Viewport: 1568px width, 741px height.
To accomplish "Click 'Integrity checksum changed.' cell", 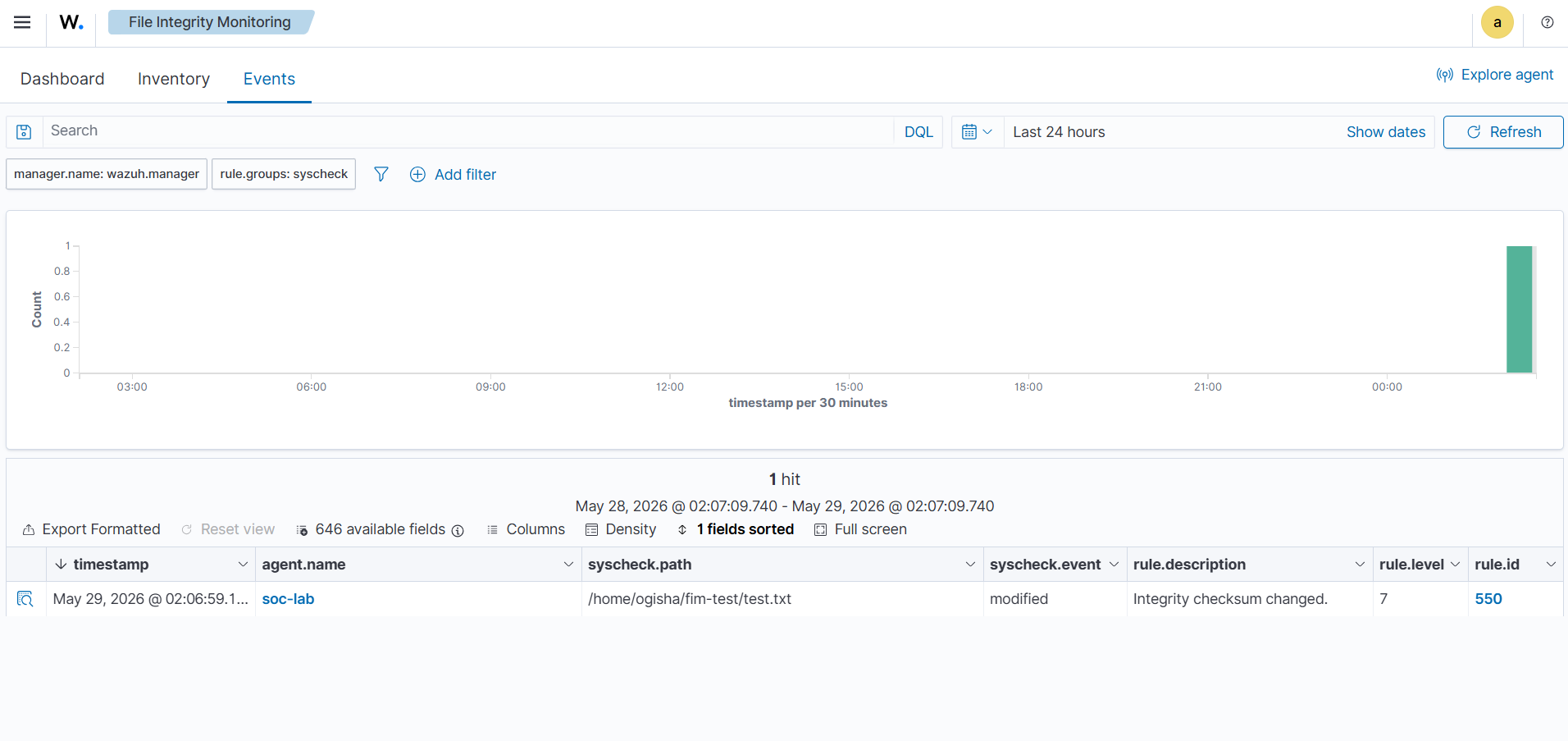I will [x=1250, y=599].
